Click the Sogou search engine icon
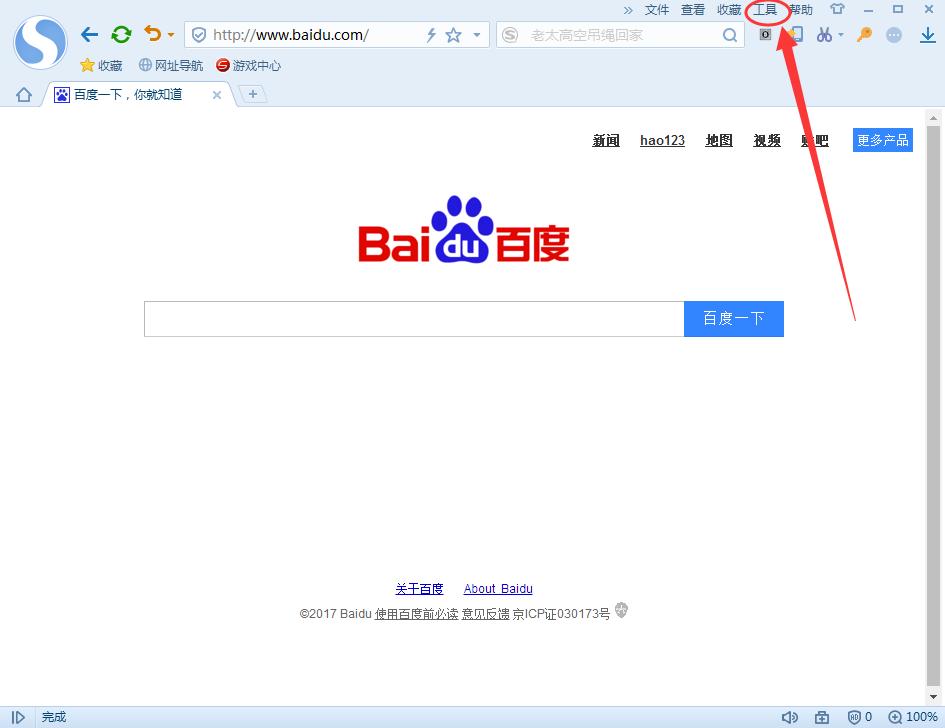 (x=510, y=35)
